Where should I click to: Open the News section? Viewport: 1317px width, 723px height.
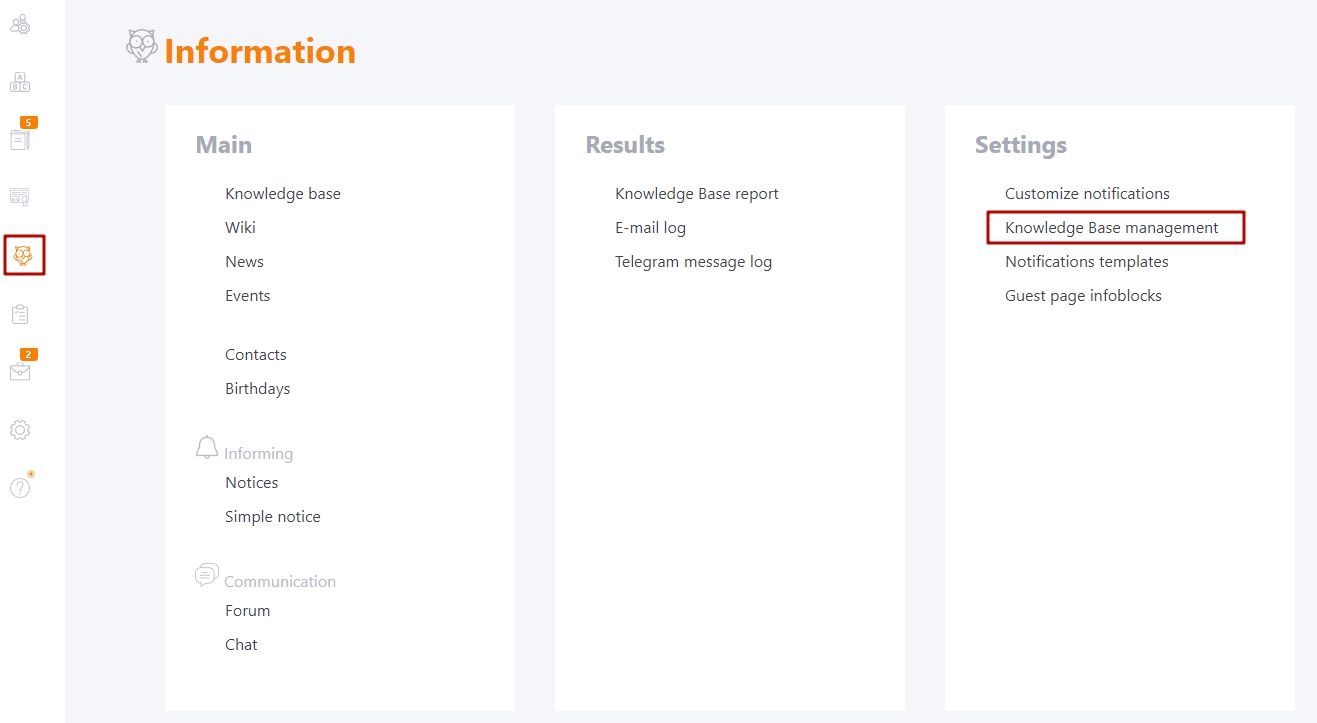pyautogui.click(x=244, y=262)
